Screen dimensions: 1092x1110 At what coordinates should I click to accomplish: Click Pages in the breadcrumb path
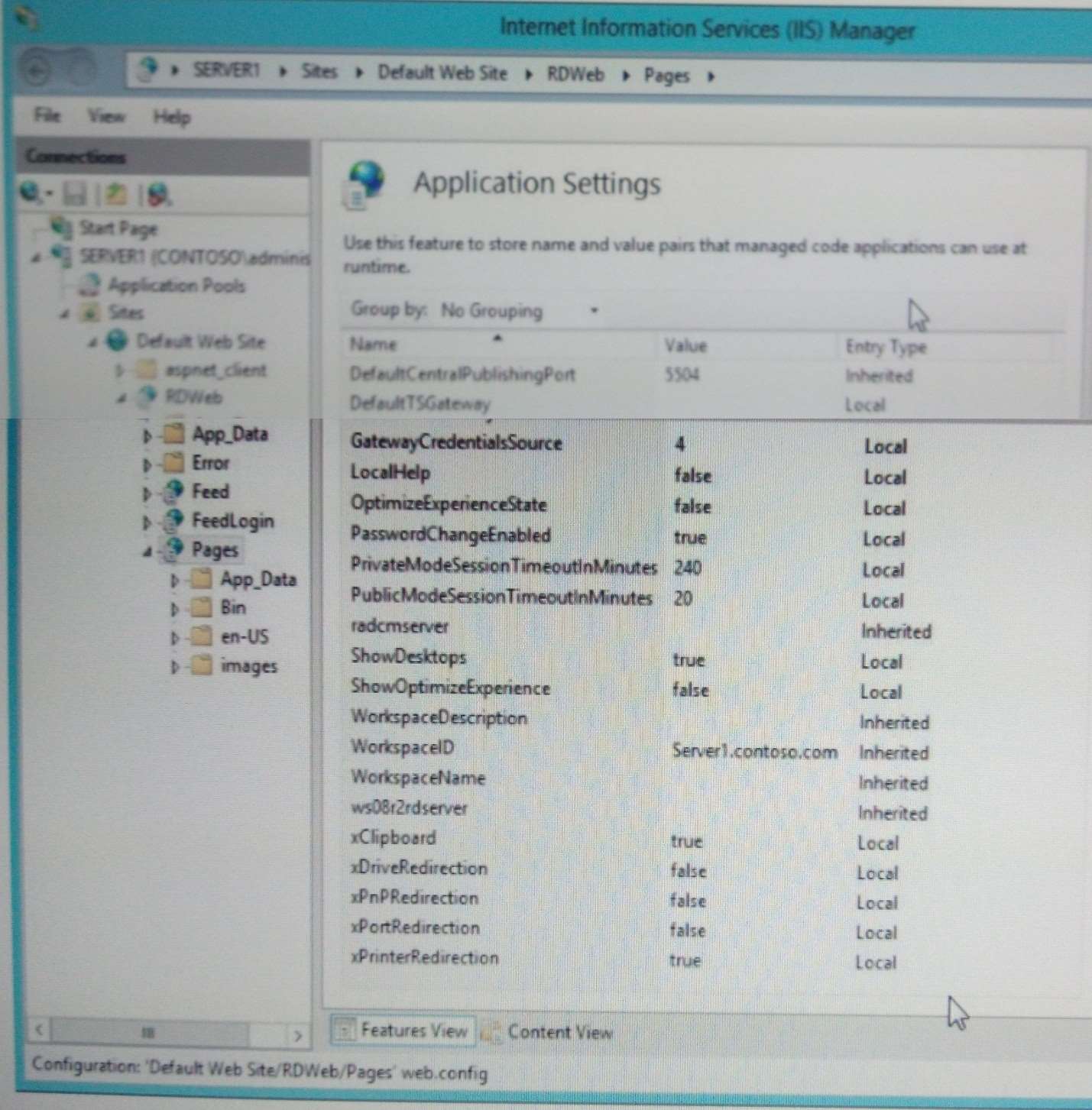[x=666, y=75]
